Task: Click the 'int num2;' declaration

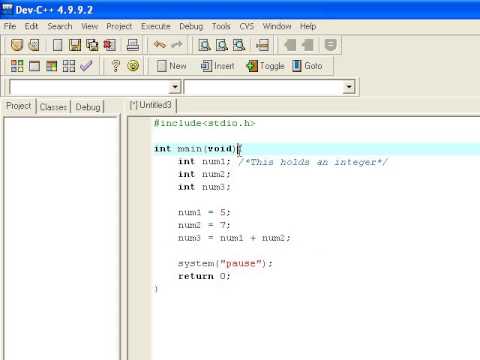Action: (204, 174)
